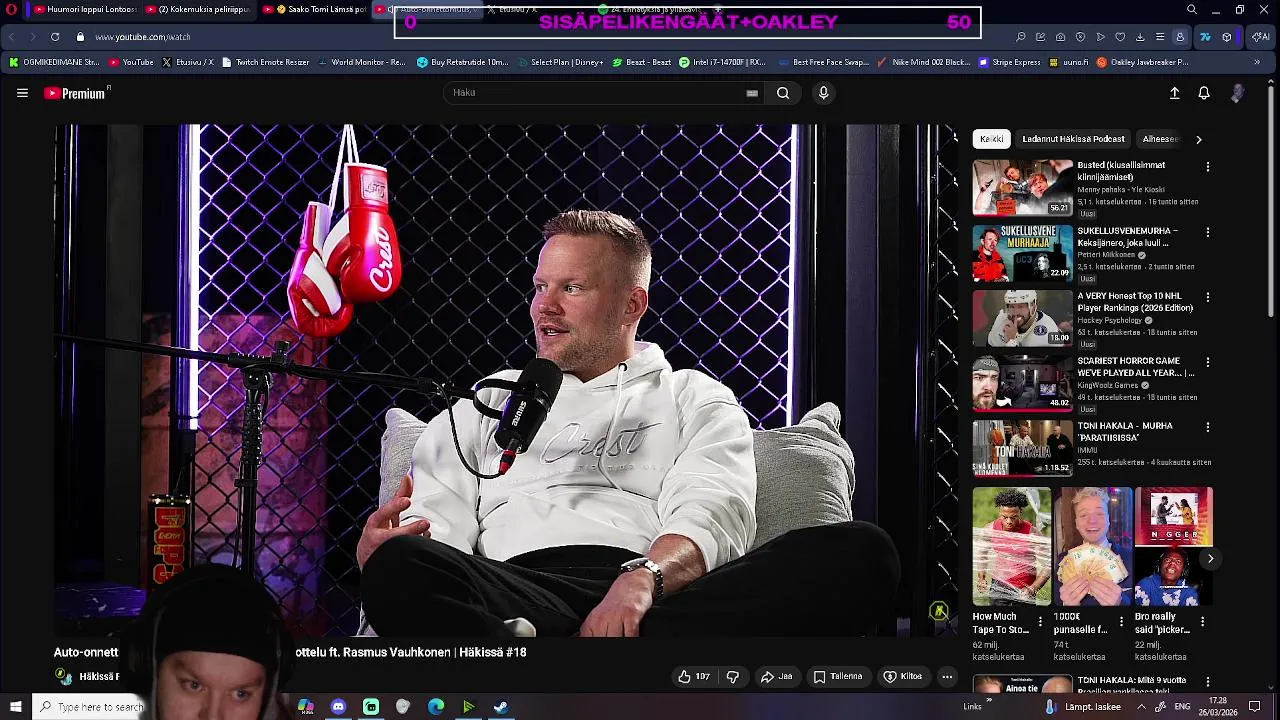Open World Monitor bookmark
This screenshot has height=720, width=1280.
point(362,62)
